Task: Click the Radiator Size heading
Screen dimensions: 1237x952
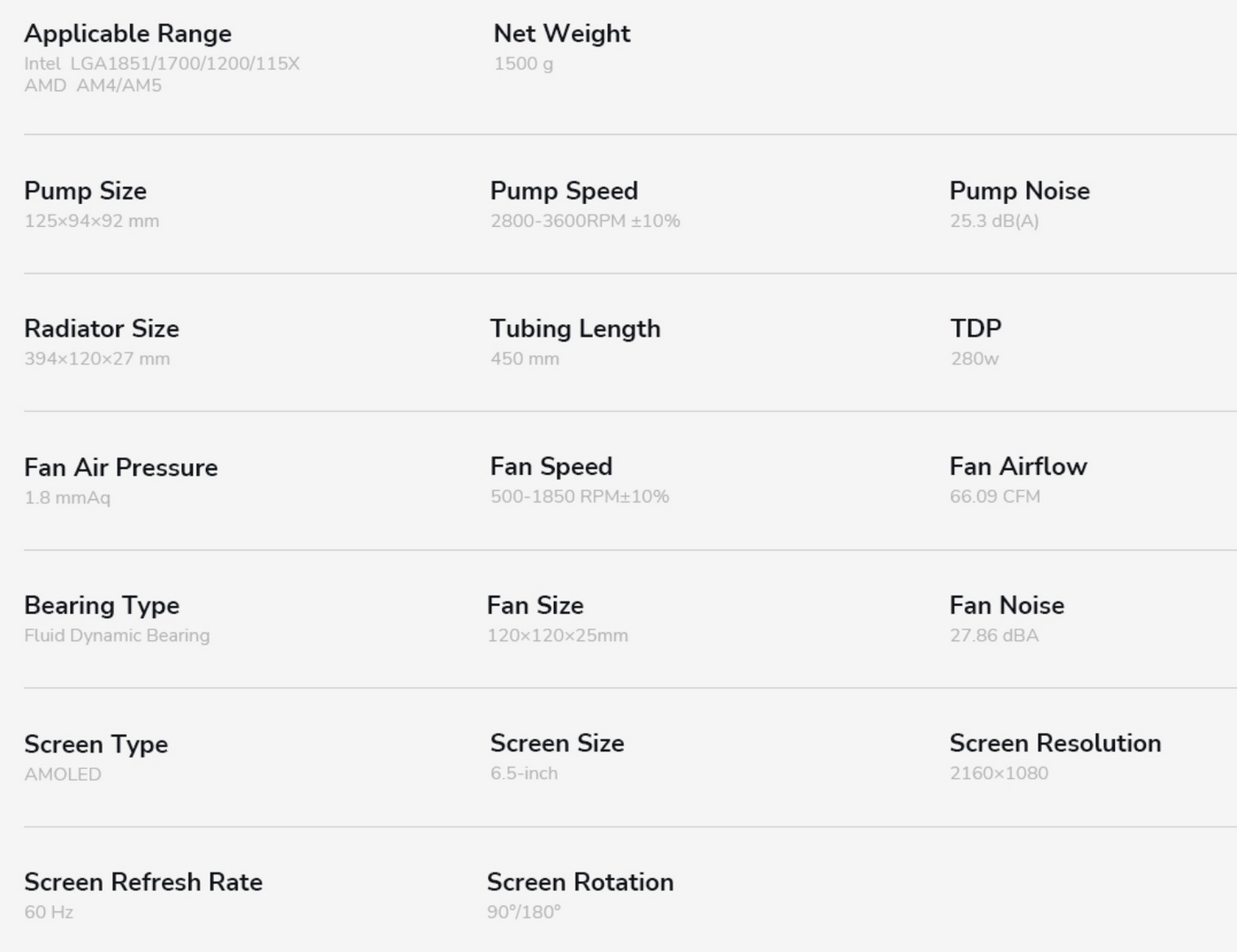Action: 102,329
